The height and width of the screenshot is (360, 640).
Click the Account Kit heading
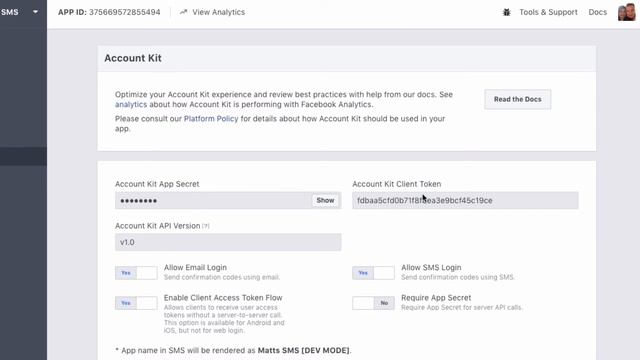tap(133, 58)
